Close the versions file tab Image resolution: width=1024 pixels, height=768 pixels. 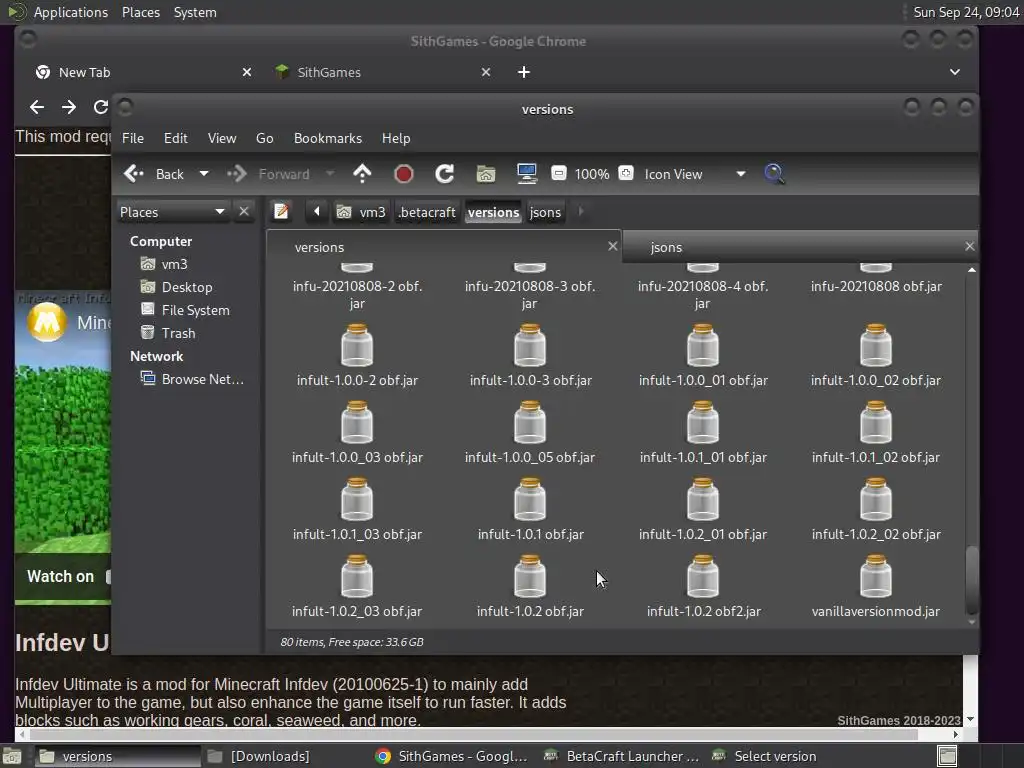point(613,246)
